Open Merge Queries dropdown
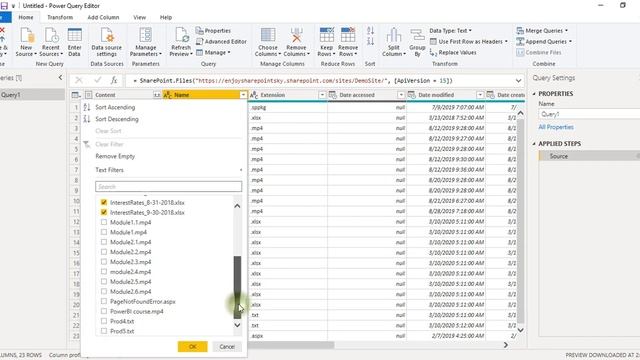 (542, 31)
